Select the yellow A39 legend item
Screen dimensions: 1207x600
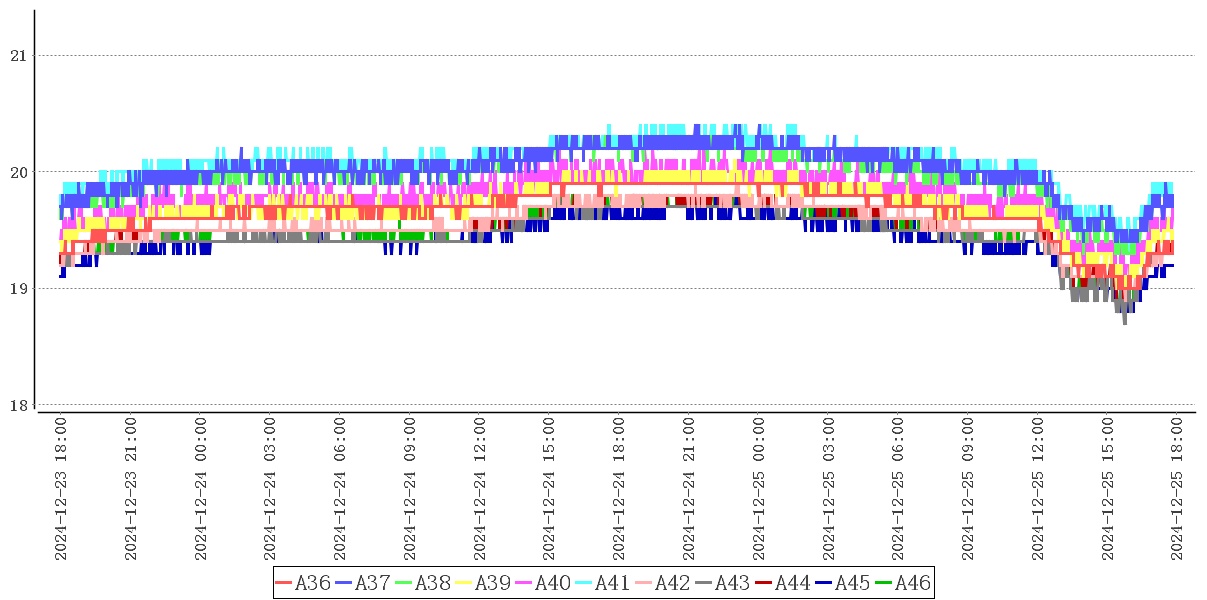pyautogui.click(x=483, y=583)
